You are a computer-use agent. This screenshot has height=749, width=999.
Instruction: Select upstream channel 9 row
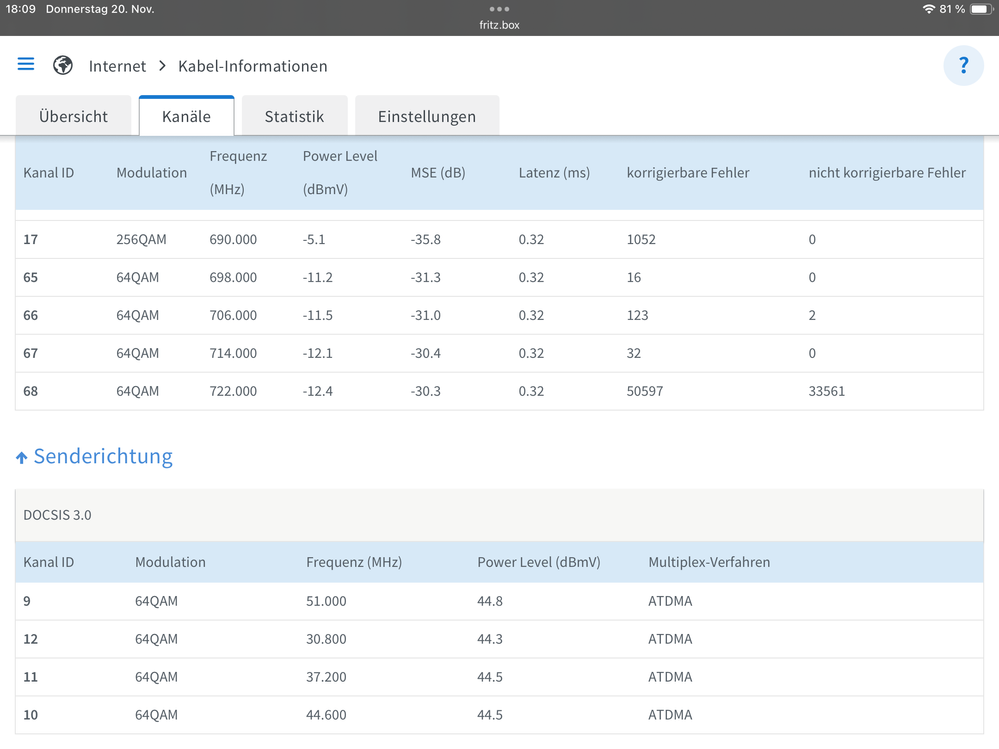[x=499, y=601]
